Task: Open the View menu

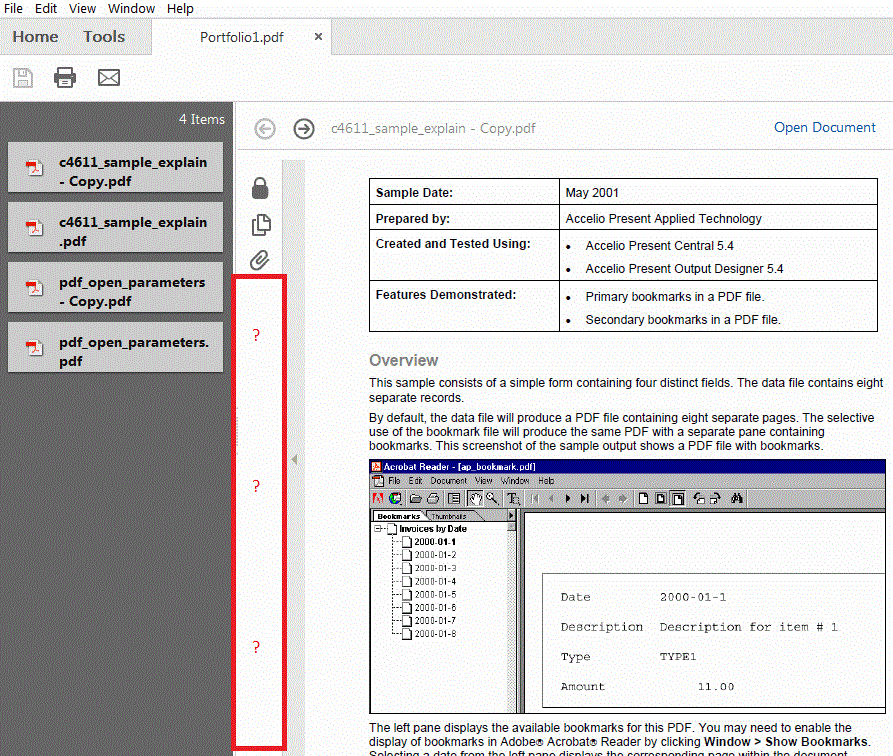Action: coord(82,9)
